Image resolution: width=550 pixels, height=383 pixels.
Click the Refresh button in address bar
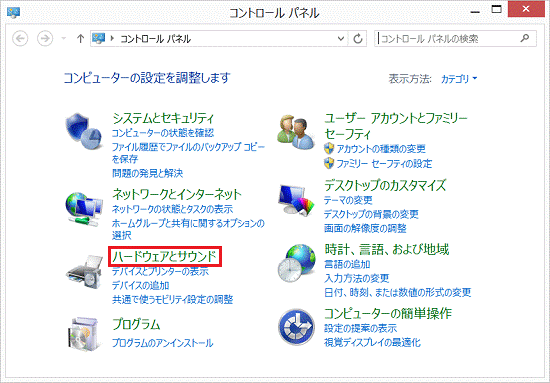(x=358, y=38)
